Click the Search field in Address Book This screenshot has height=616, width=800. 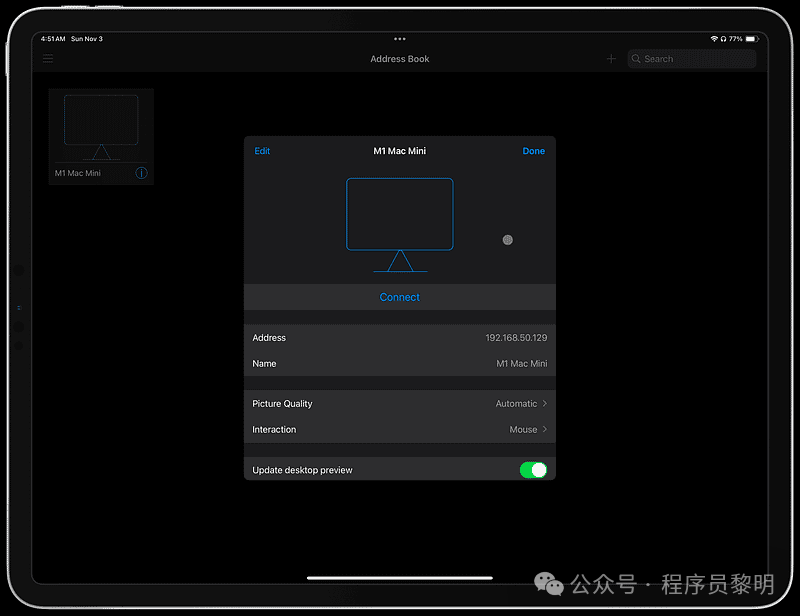tap(692, 59)
